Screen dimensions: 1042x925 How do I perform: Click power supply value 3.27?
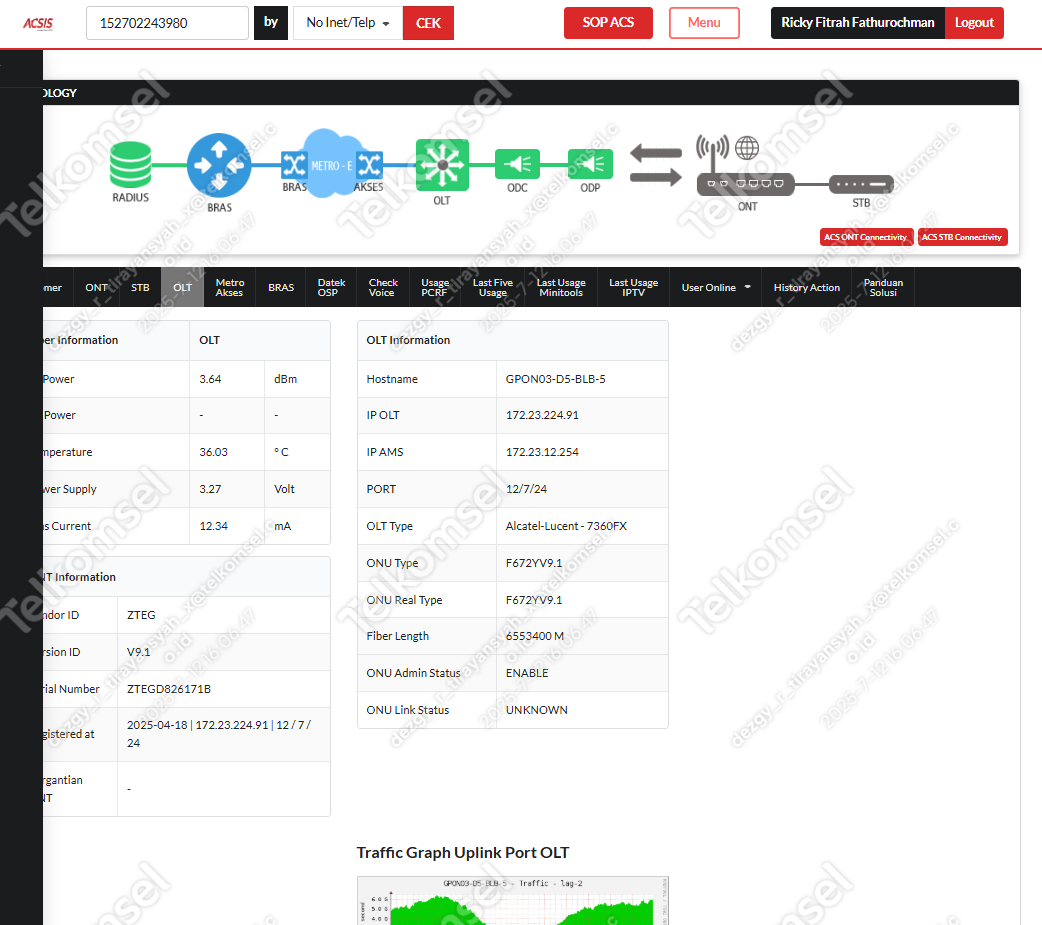[210, 489]
